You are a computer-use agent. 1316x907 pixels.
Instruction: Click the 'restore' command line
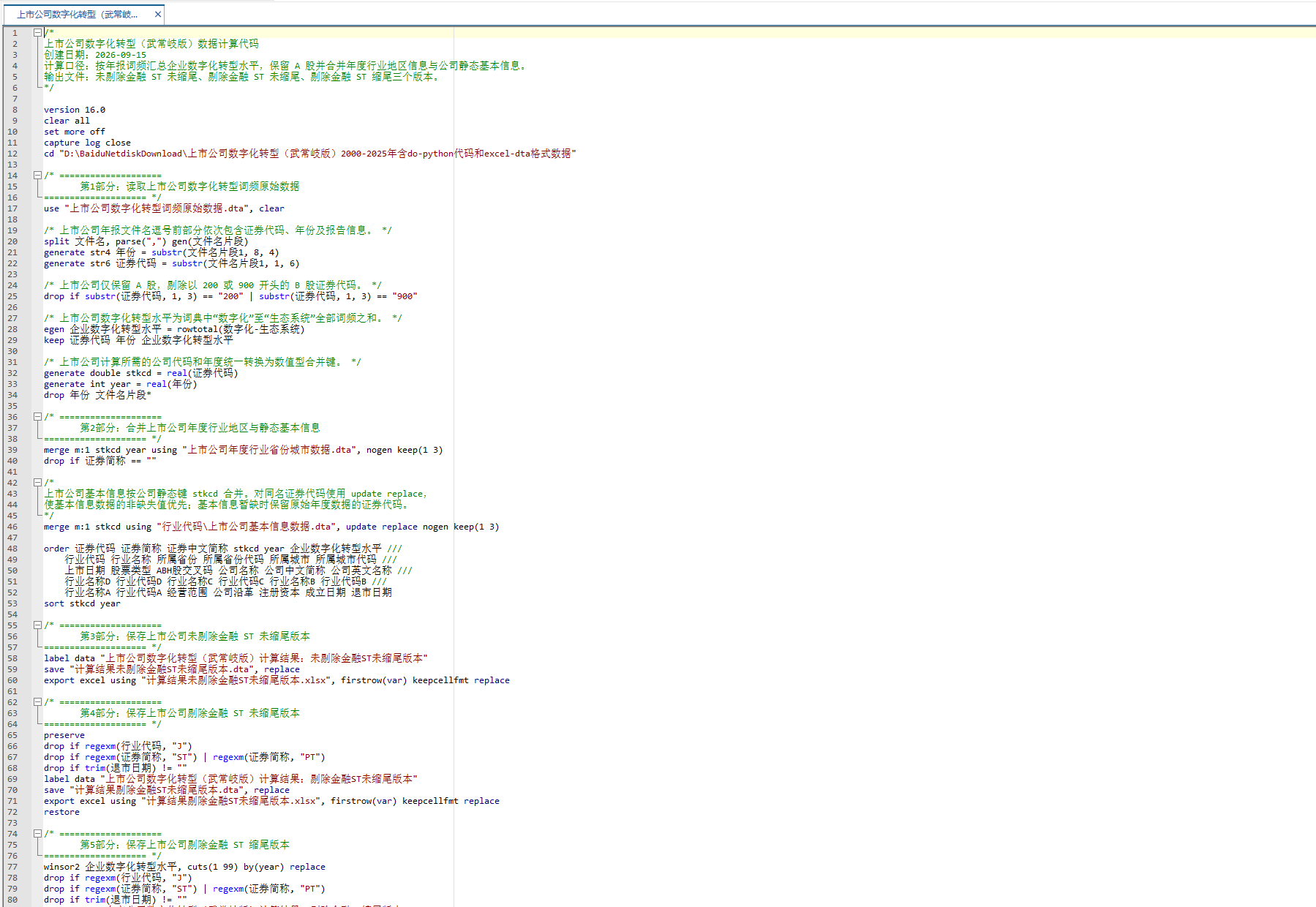61,812
